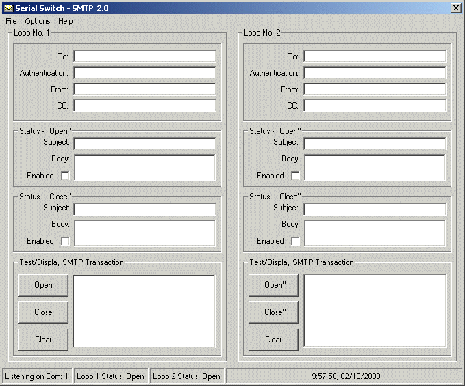
Task: Open the Help menu
Action: click(x=66, y=21)
